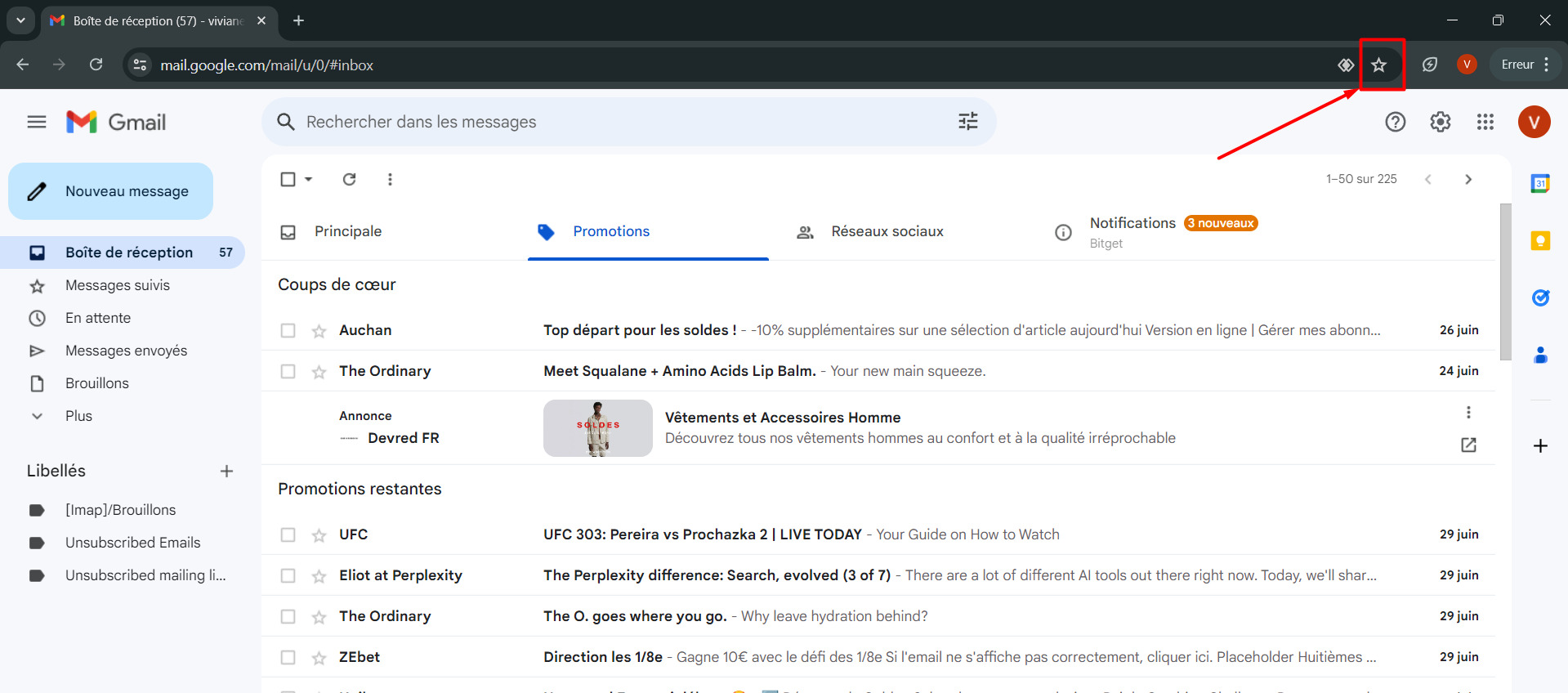The height and width of the screenshot is (693, 1568).
Task: Star the Eliot at Perplexity email
Action: click(319, 576)
